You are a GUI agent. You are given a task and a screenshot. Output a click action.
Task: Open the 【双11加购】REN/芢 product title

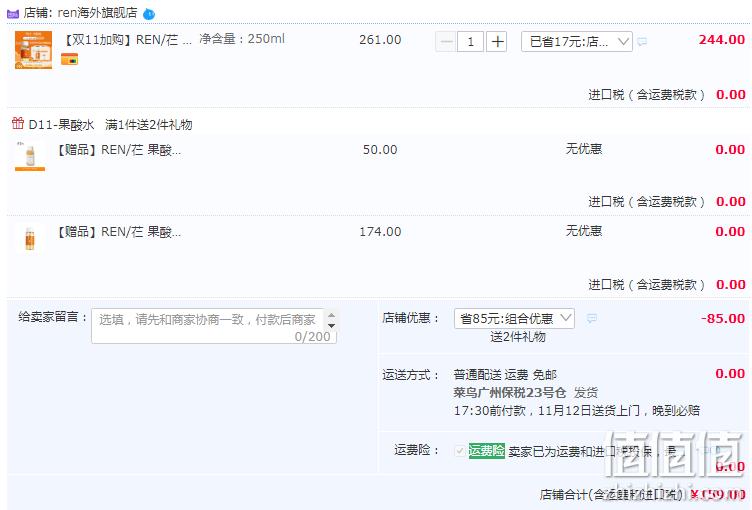(127, 39)
